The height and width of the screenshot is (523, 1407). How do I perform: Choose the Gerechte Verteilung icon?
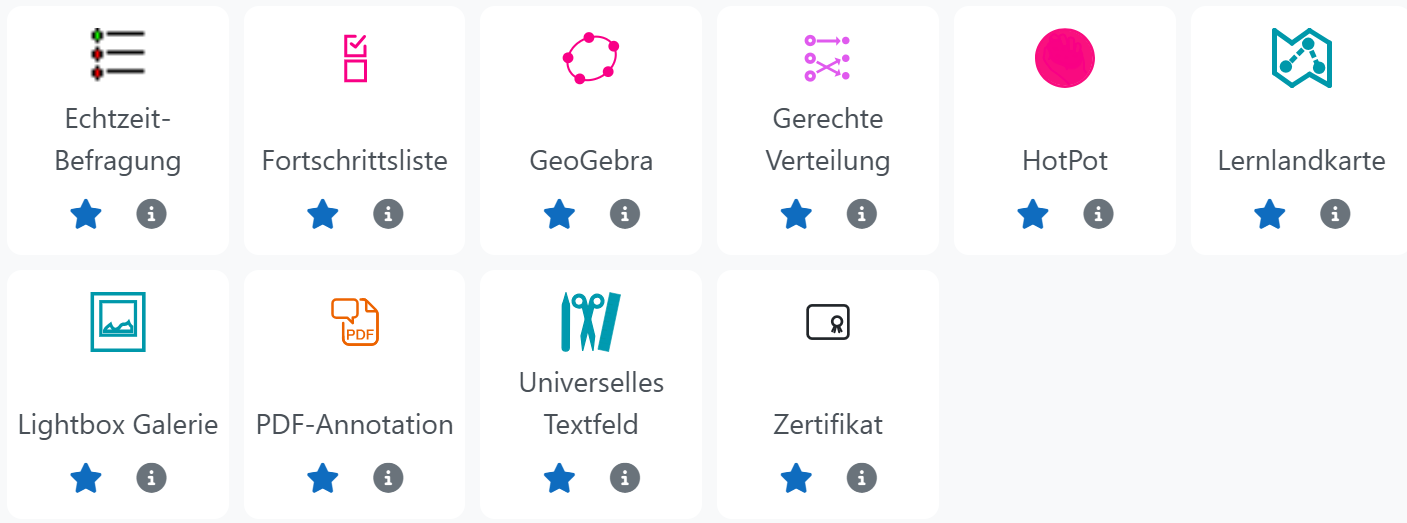tap(827, 57)
